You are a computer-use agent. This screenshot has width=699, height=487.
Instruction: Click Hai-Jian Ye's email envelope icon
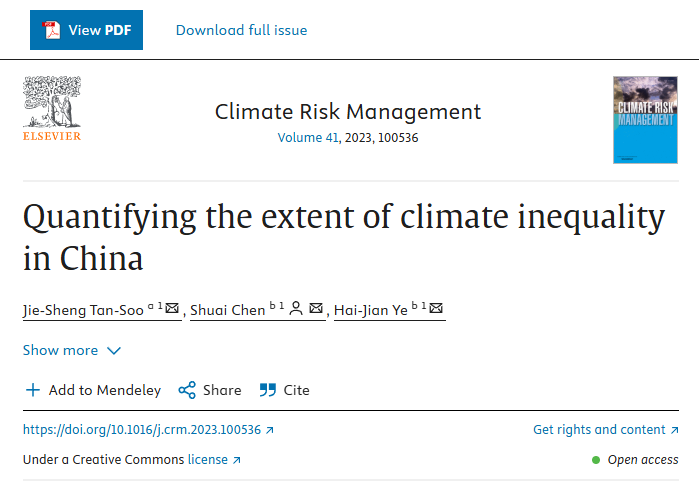[436, 309]
